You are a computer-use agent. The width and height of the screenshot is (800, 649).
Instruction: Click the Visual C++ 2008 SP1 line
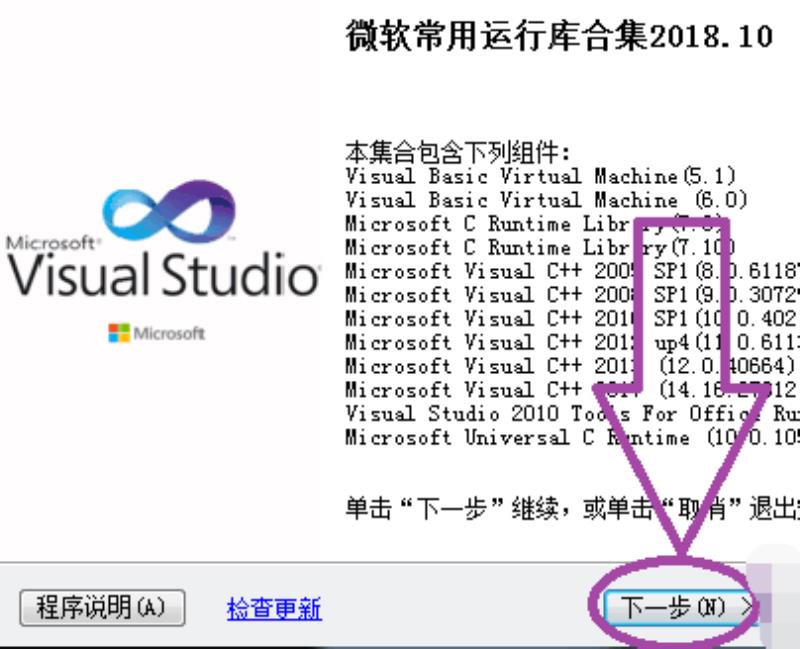[x=573, y=294]
